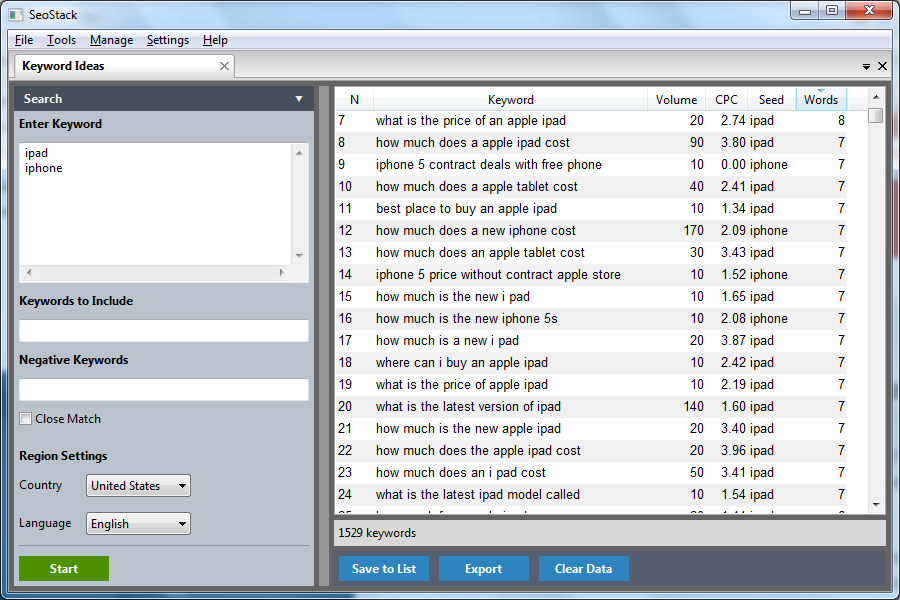Click CPC value 3.96 in row 22
This screenshot has width=900, height=600.
tap(734, 451)
